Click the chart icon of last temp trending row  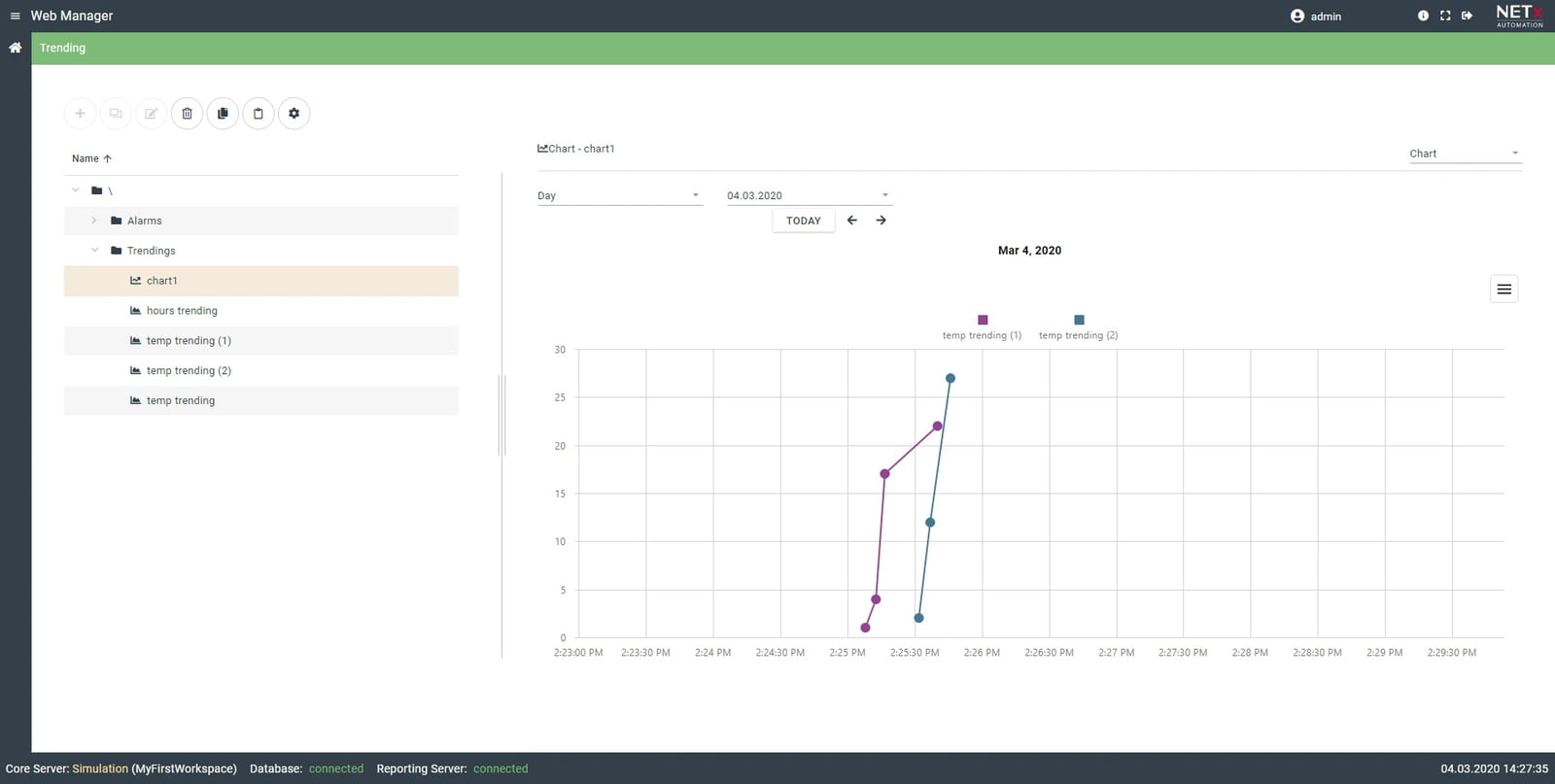pyautogui.click(x=136, y=400)
